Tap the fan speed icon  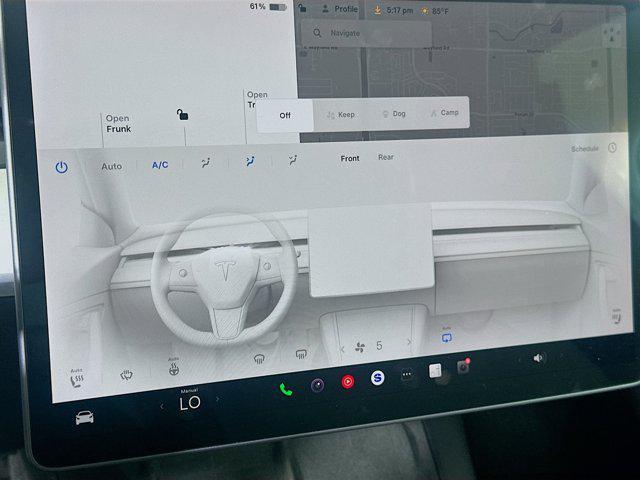[x=360, y=347]
